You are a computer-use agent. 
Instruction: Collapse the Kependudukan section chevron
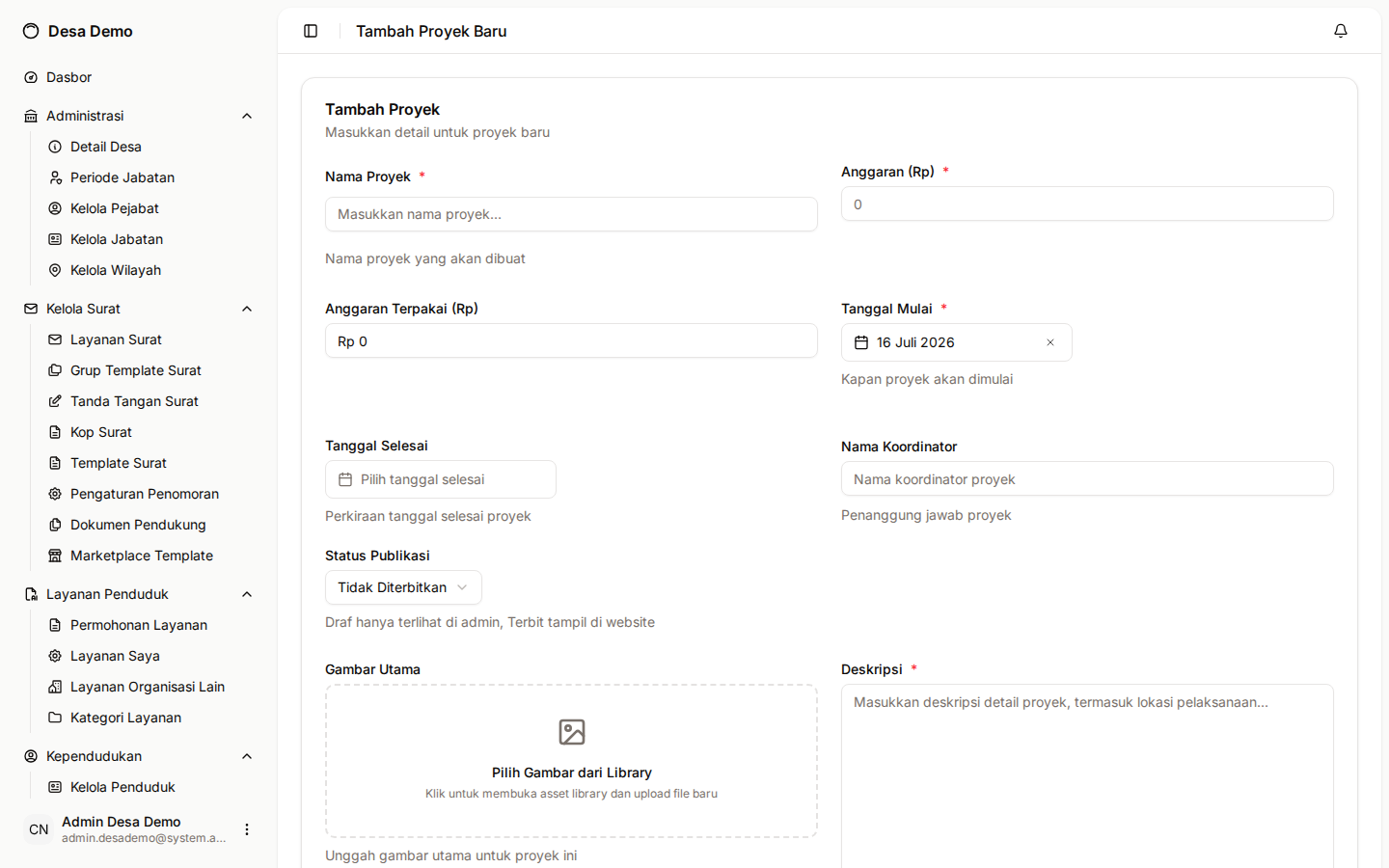247,756
